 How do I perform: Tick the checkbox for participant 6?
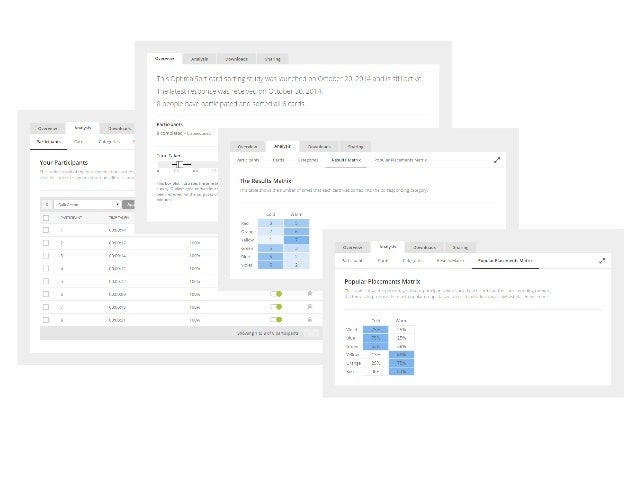pyautogui.click(x=46, y=294)
